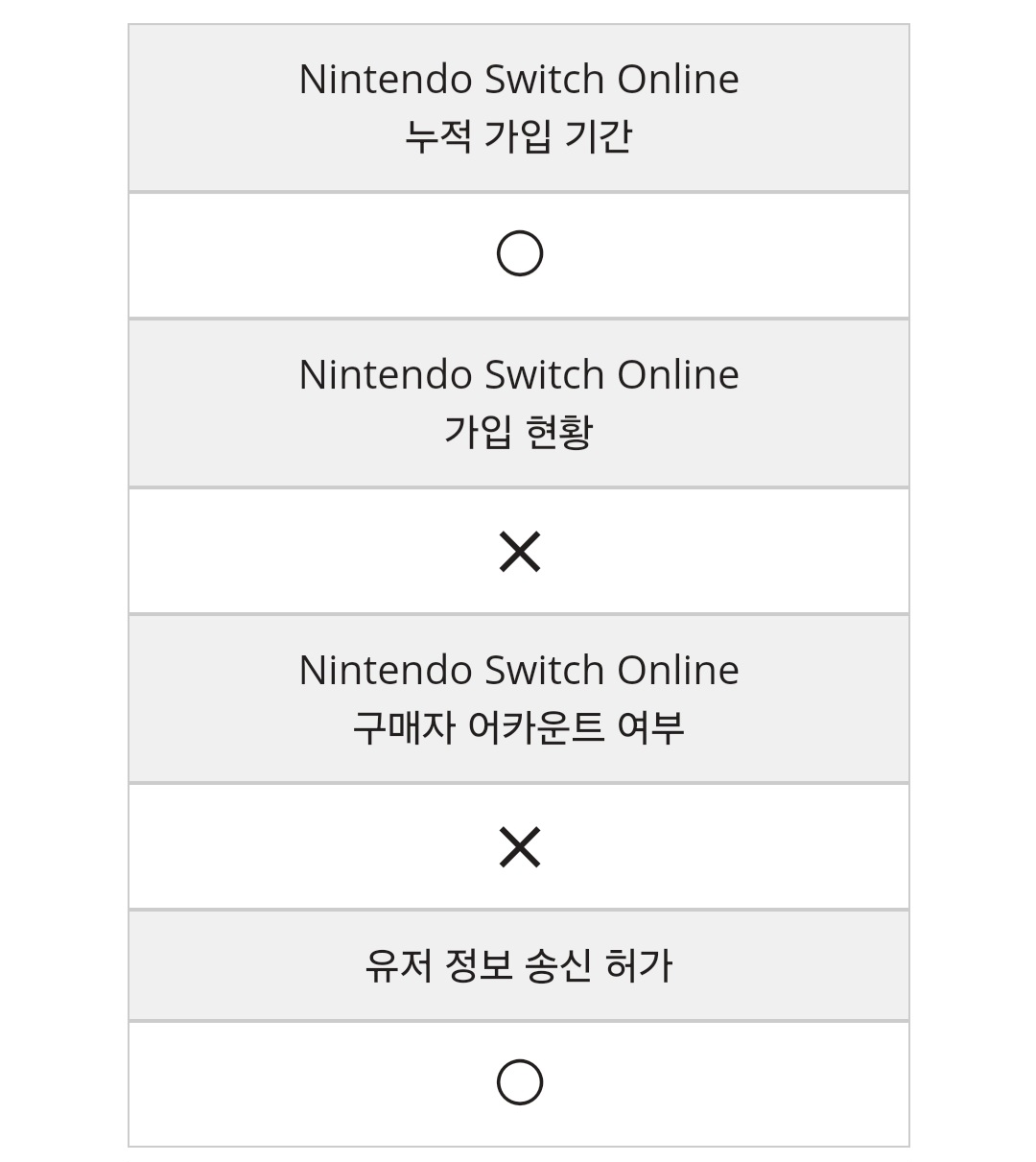Click the word 'Online' above 가입 현황
Image resolution: width=1036 pixels, height=1162 pixels.
(x=677, y=375)
